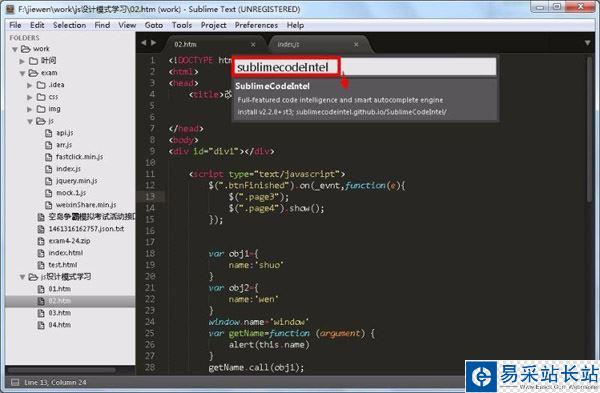Click the jquery.min.js file icon

coord(49,181)
